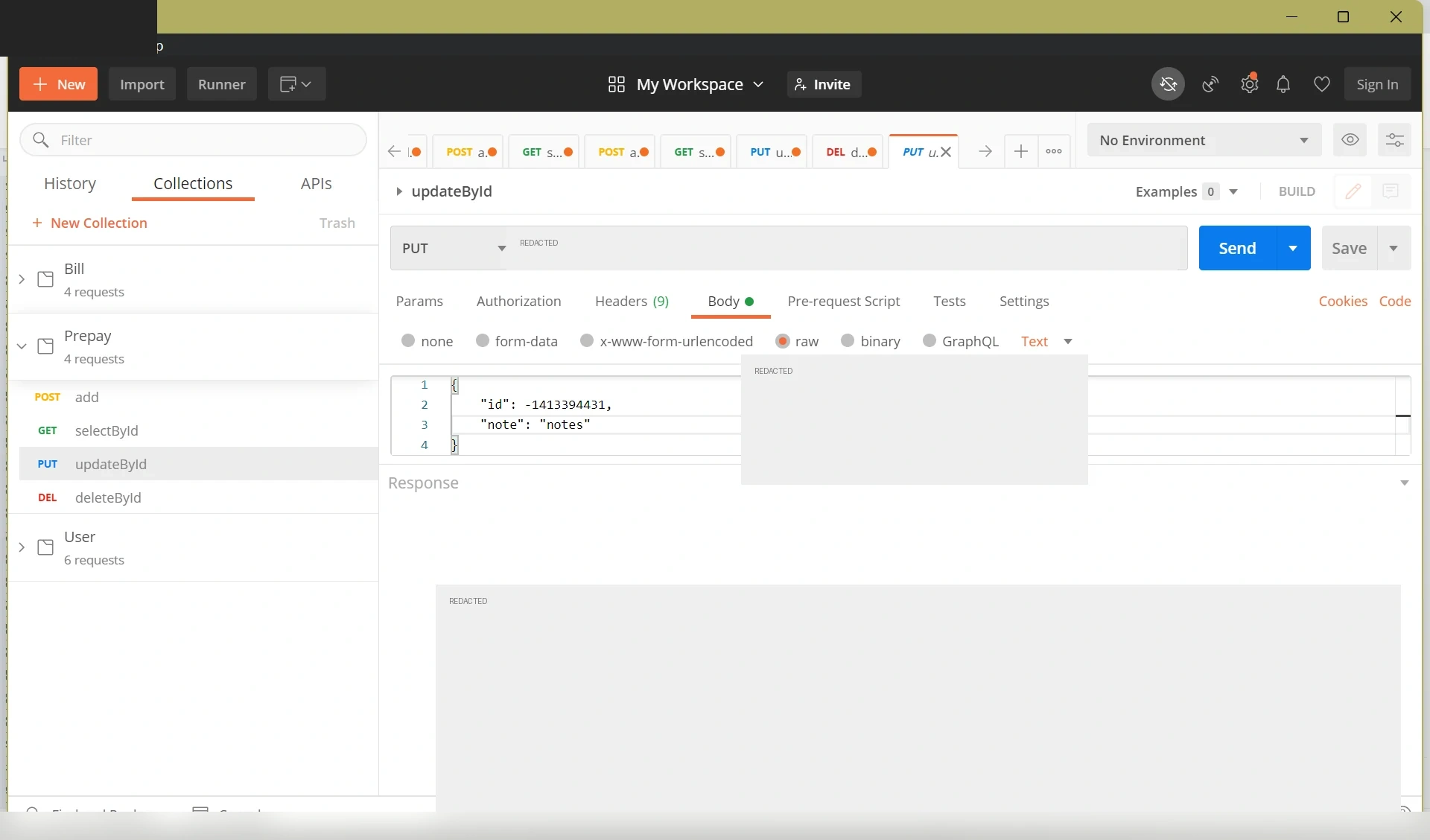
Task: Click the workspace grid icon
Action: tap(616, 84)
